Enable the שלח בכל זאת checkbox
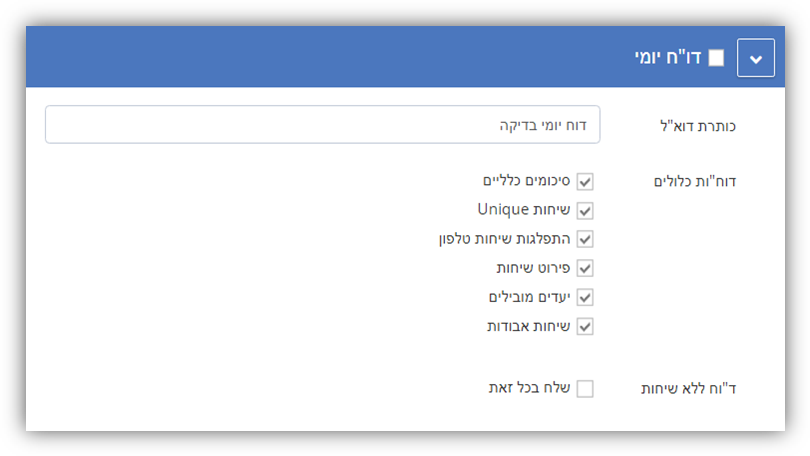This screenshot has height=456, width=810. coord(585,389)
